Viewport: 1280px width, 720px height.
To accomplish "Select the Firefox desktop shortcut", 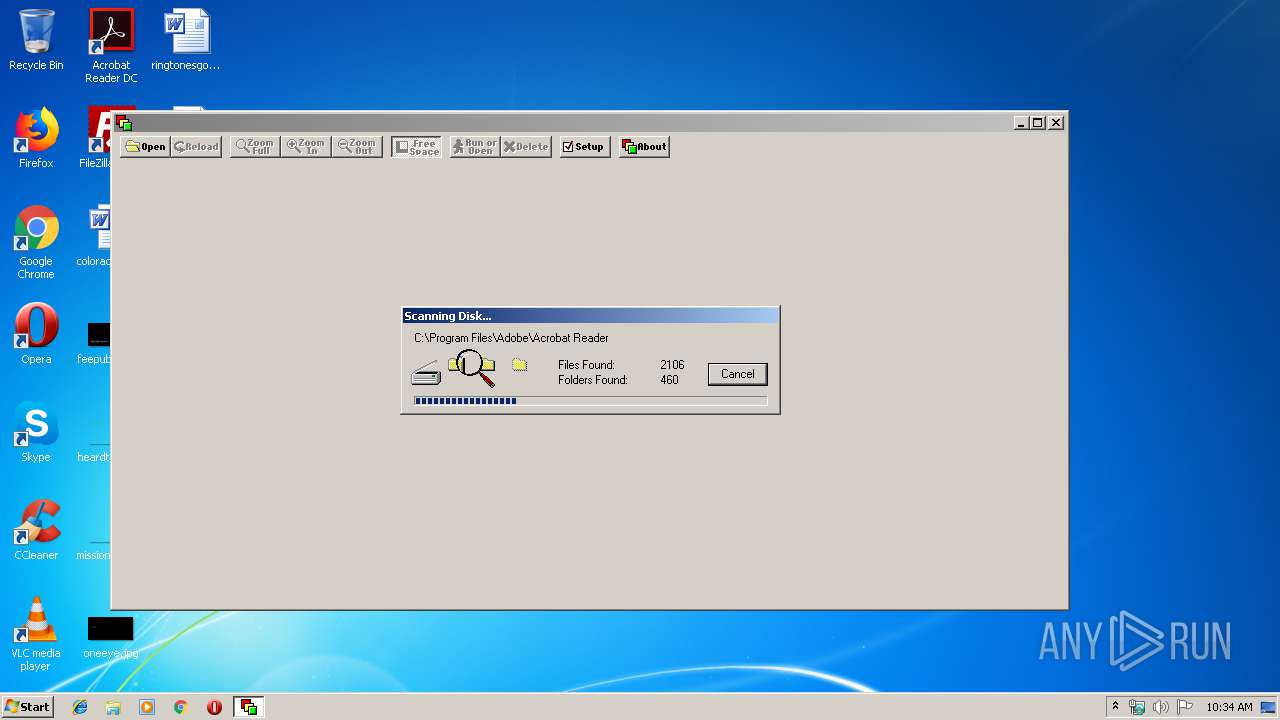I will (36, 138).
